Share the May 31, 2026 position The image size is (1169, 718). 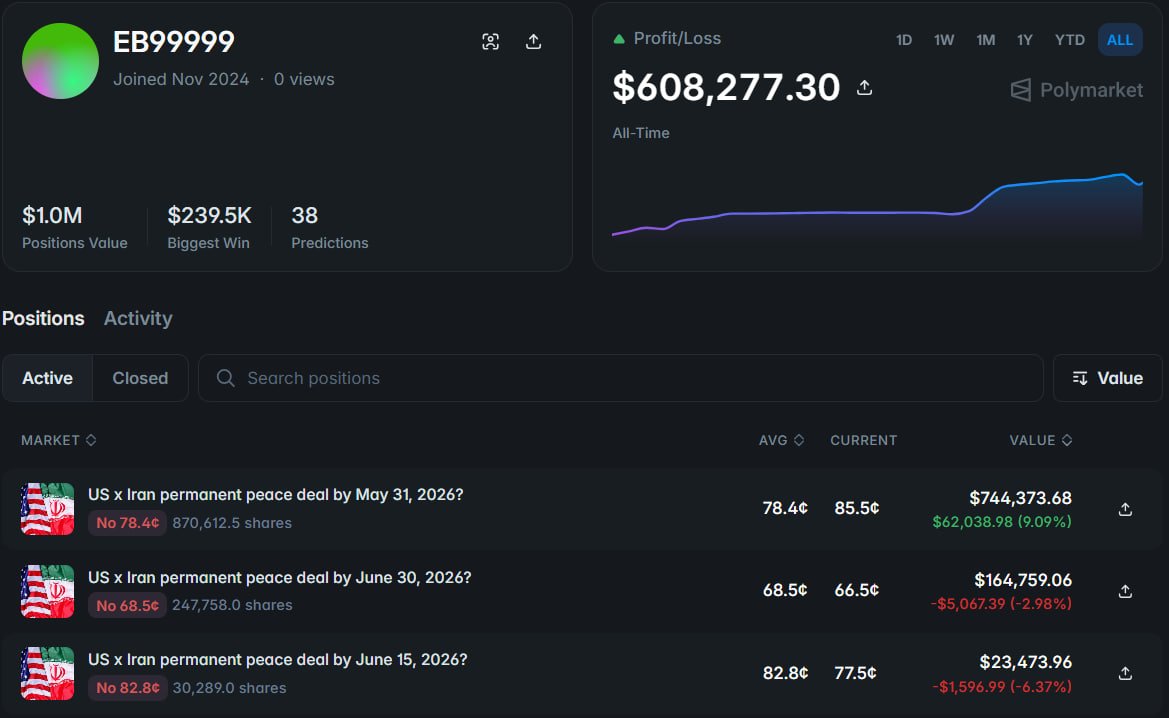(1125, 509)
